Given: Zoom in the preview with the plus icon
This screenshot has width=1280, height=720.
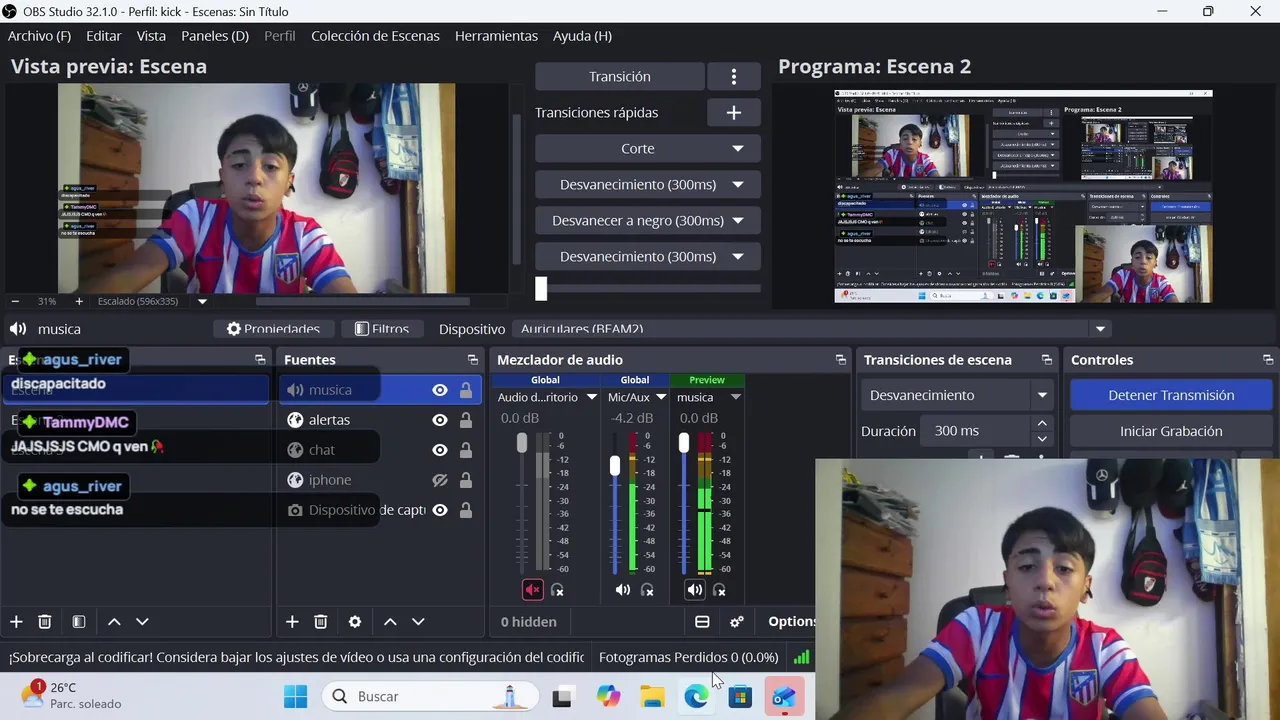Looking at the screenshot, I should [79, 301].
